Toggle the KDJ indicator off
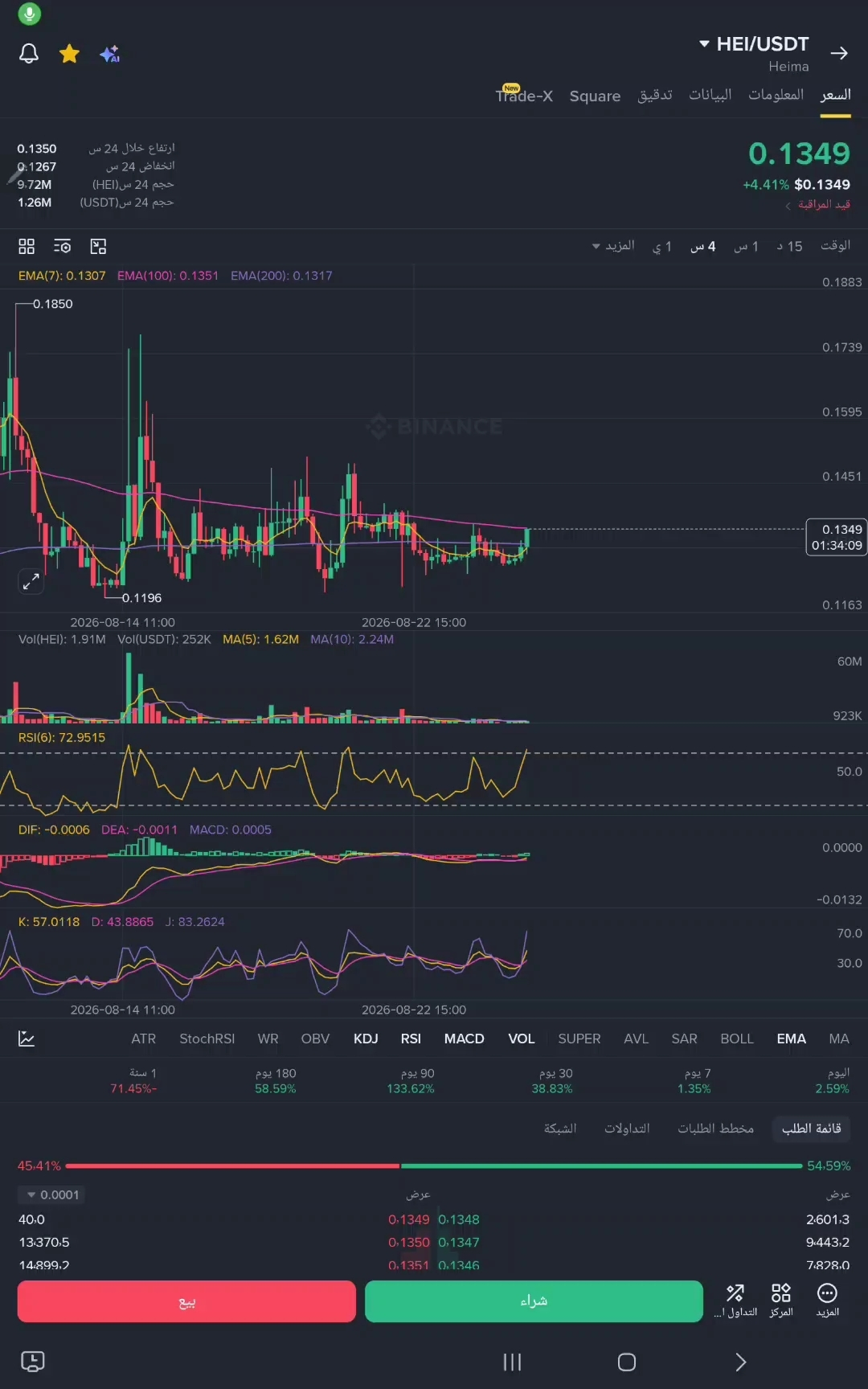 tap(366, 1039)
